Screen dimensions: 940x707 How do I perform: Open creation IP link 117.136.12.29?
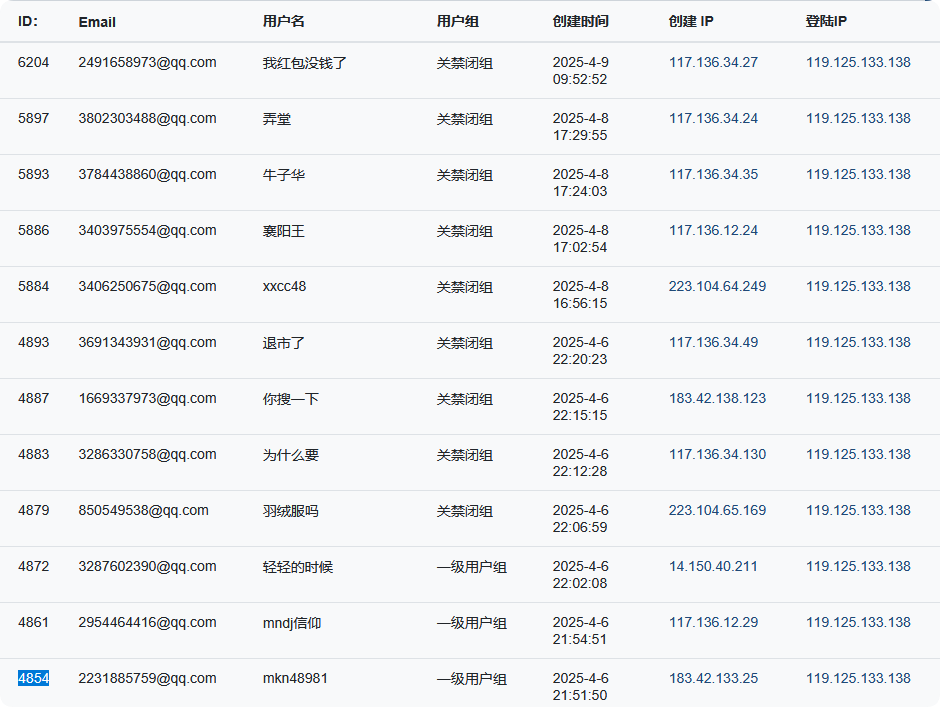713,622
